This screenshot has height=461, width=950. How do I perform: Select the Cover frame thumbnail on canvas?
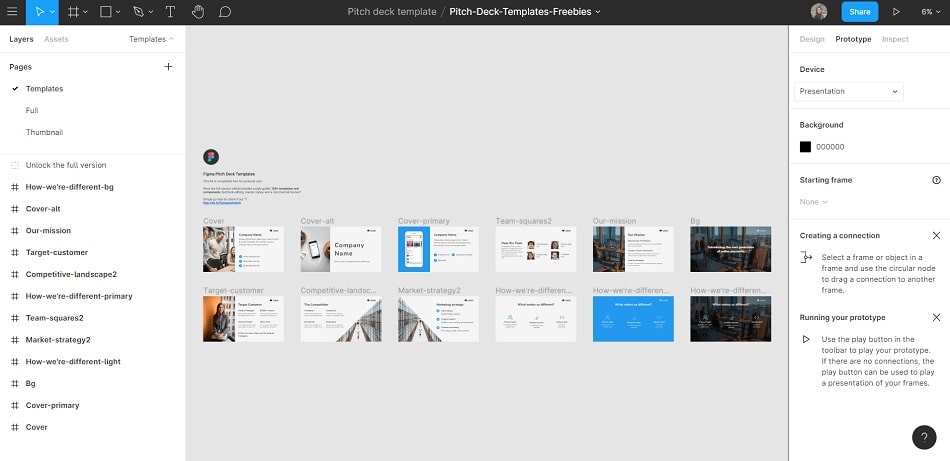pos(243,249)
